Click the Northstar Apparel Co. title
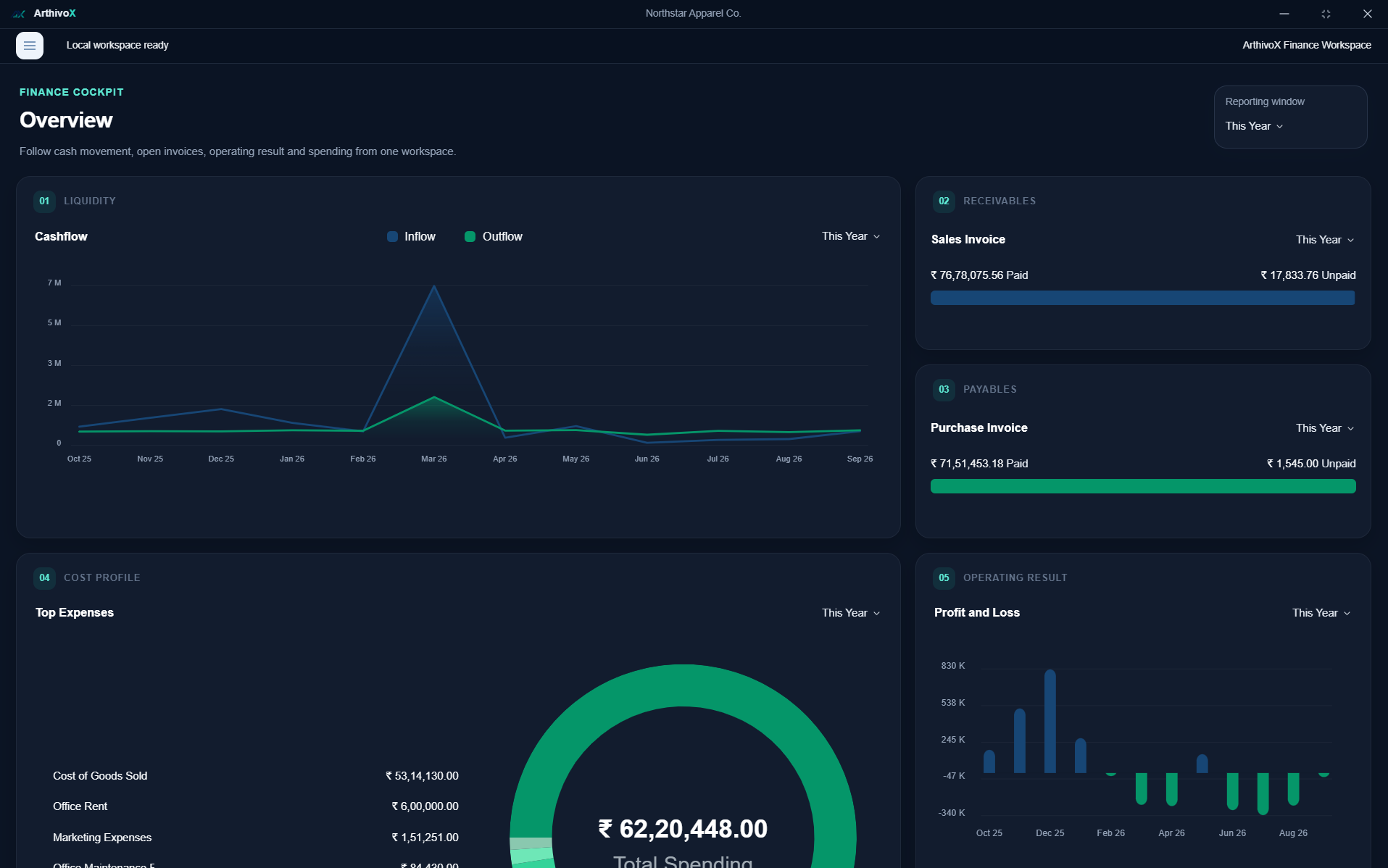 point(693,14)
